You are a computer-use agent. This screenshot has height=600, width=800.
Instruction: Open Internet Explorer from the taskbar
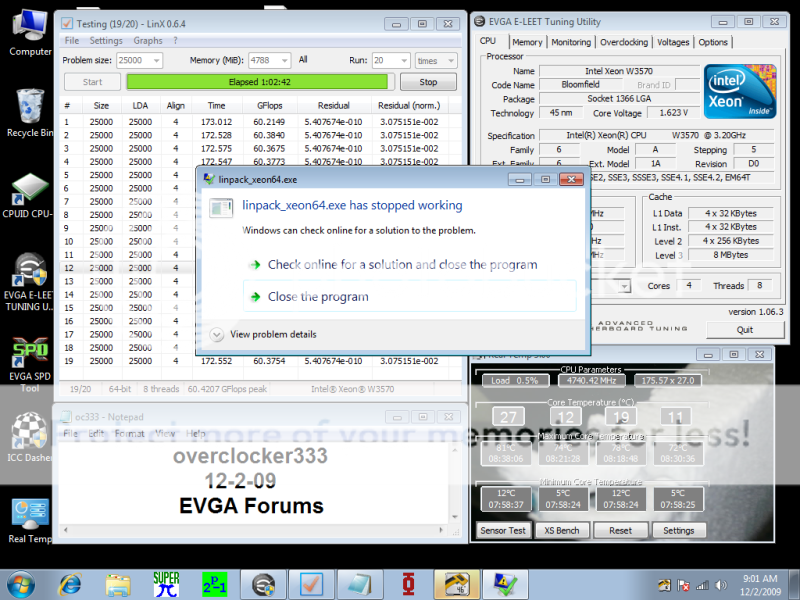click(x=70, y=582)
